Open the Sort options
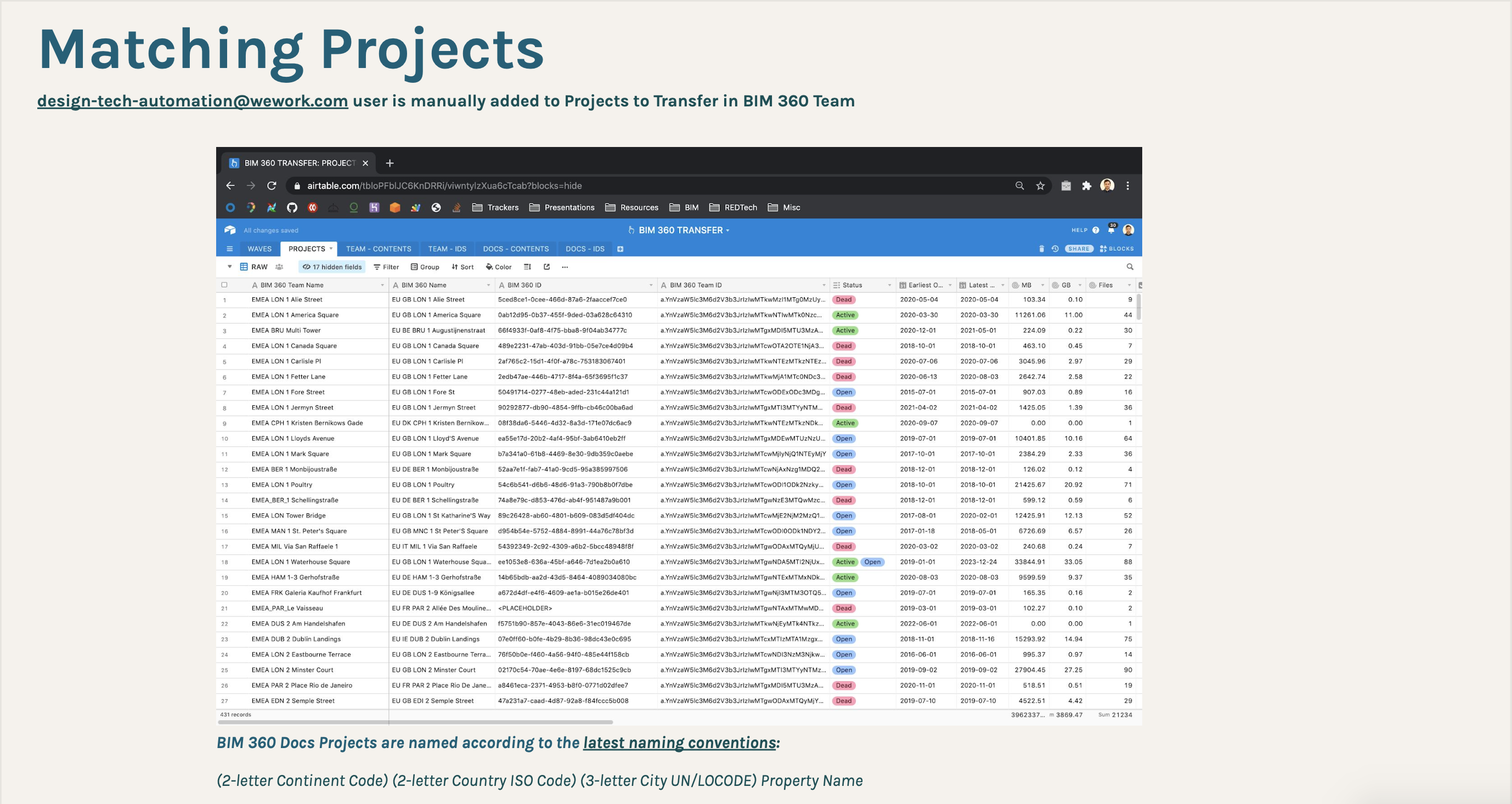 [462, 267]
